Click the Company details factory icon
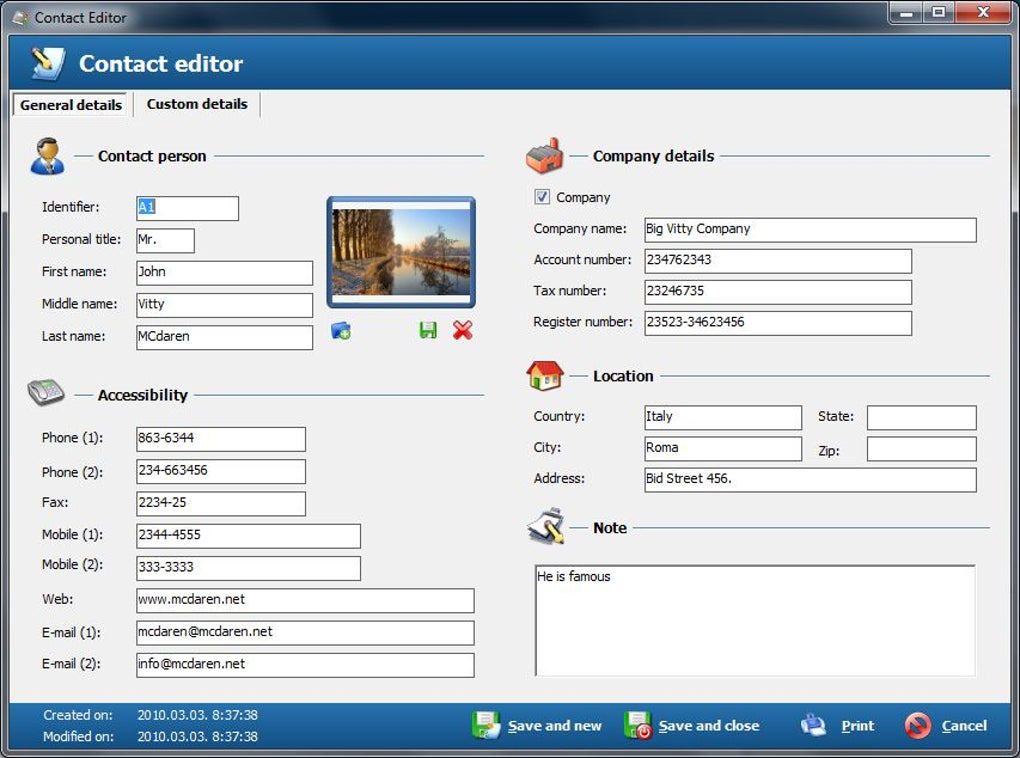The image size is (1020, 758). [543, 155]
